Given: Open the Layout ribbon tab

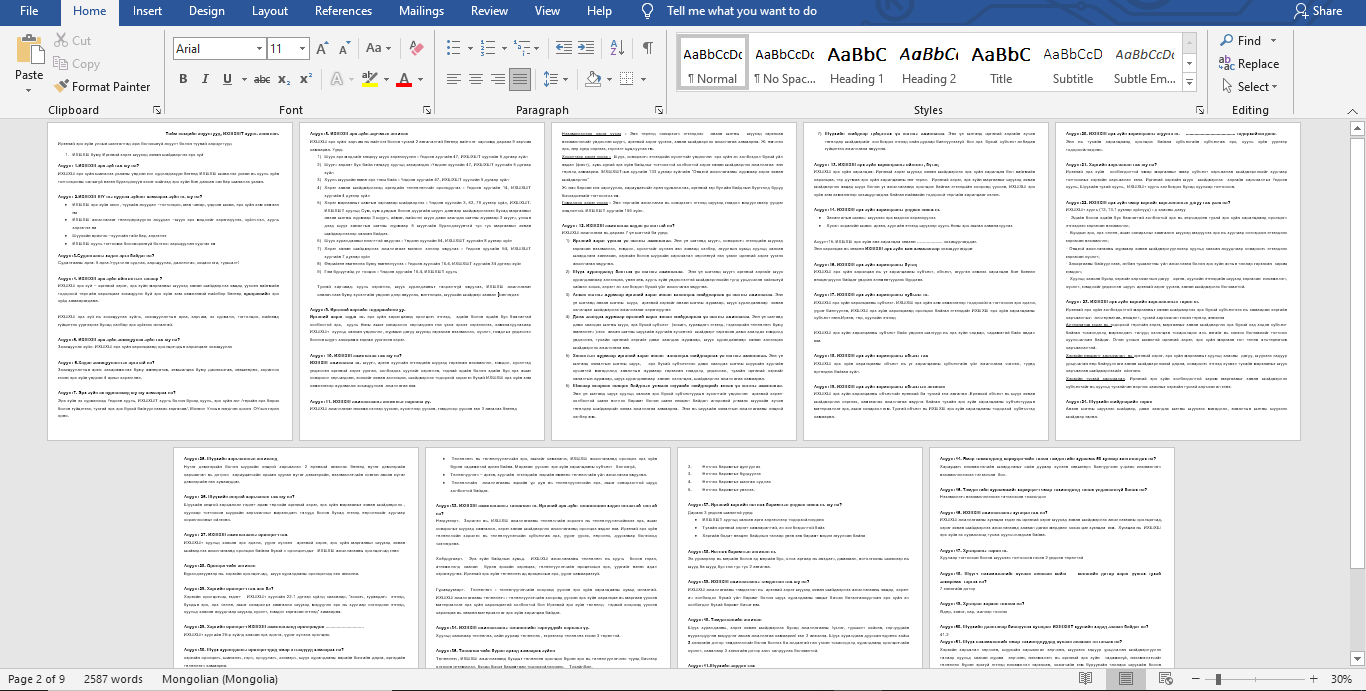Looking at the screenshot, I should coord(270,11).
